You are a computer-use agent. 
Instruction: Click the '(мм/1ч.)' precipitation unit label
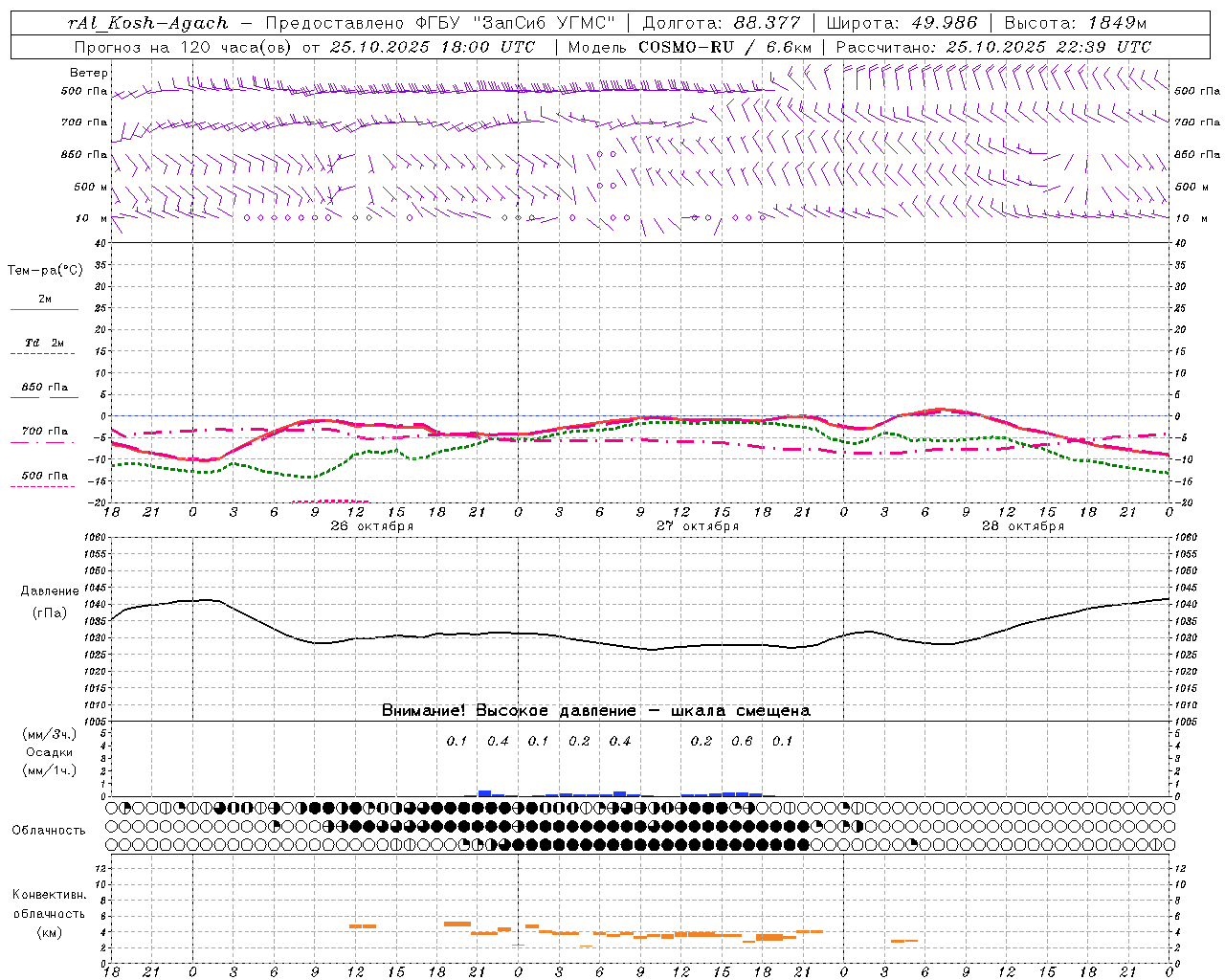coord(50,770)
